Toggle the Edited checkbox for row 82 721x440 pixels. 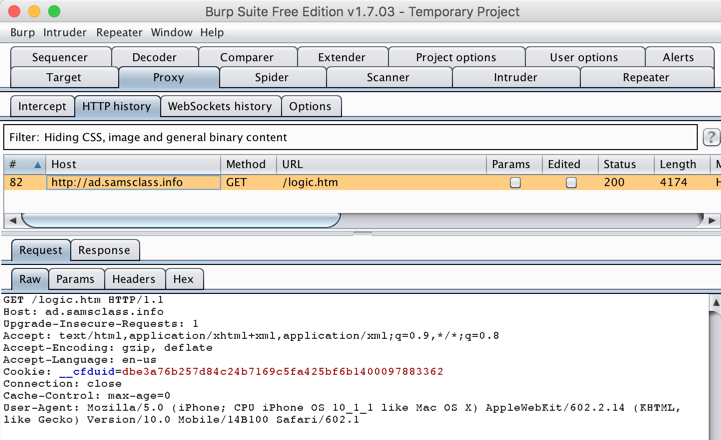click(x=571, y=183)
